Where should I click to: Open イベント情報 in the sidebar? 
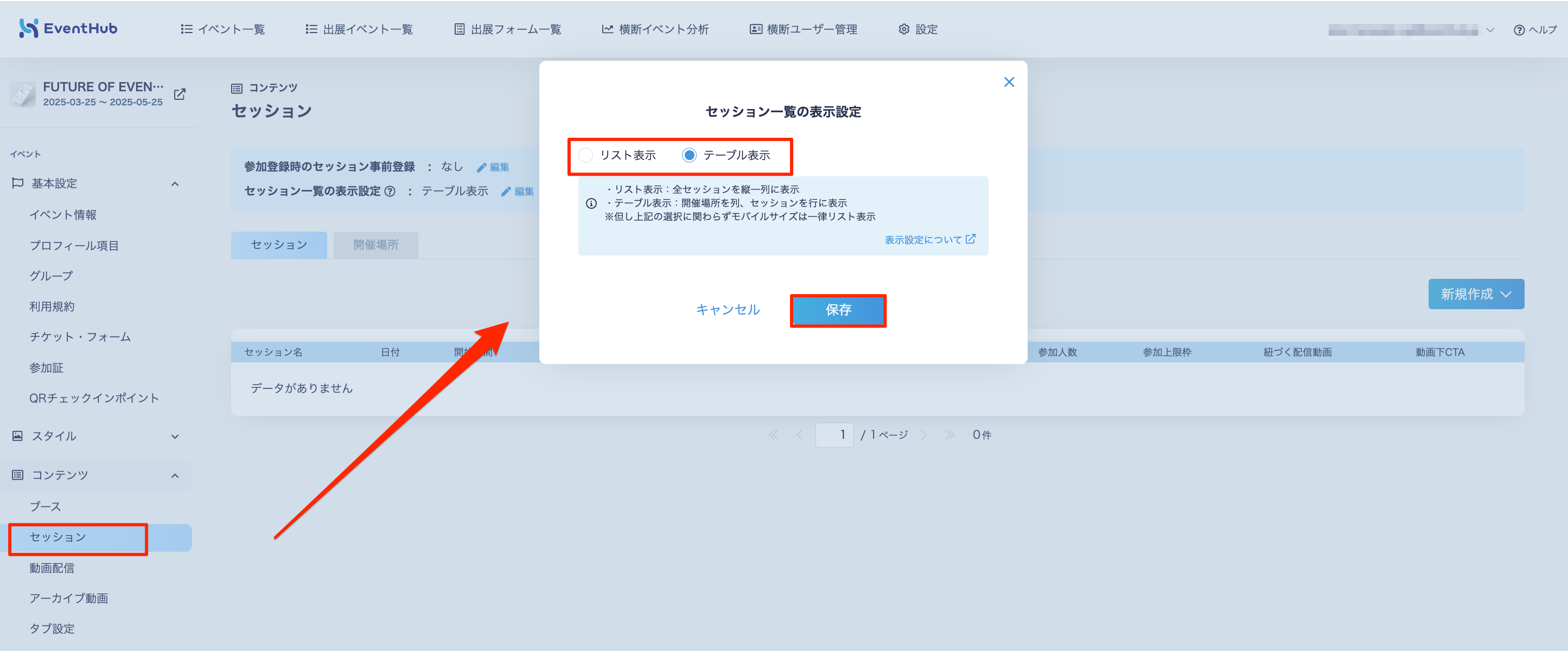[x=63, y=215]
